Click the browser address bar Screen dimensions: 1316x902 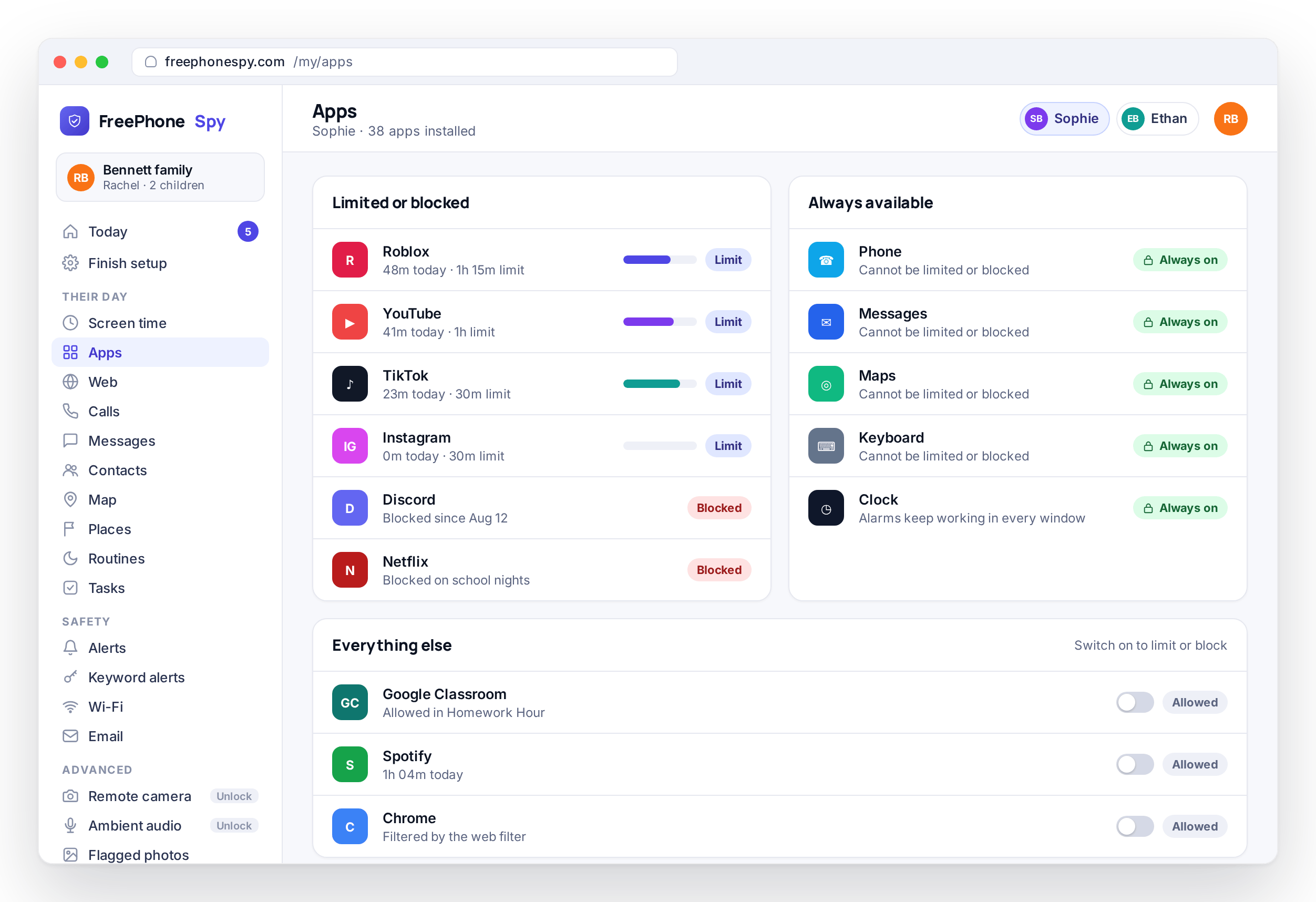404,61
